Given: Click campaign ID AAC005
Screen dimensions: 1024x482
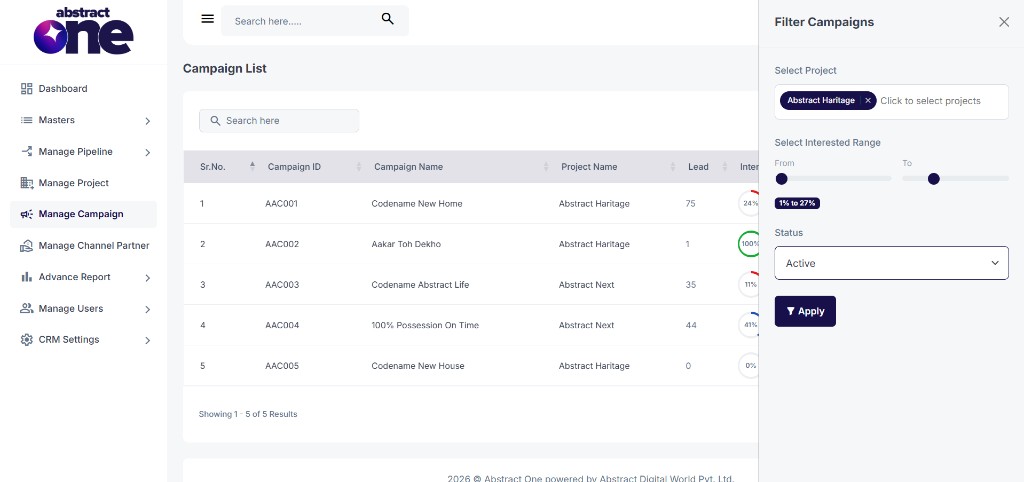Looking at the screenshot, I should pos(282,366).
